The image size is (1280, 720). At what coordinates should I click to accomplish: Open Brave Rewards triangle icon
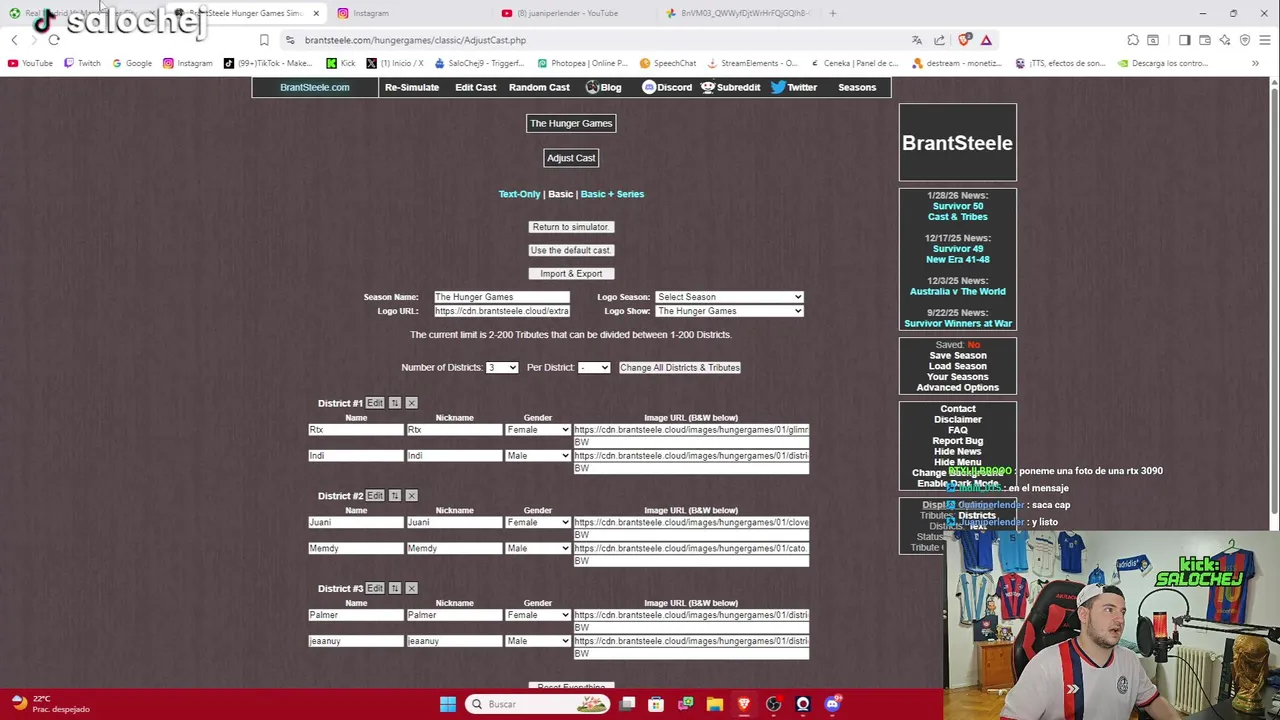[986, 40]
